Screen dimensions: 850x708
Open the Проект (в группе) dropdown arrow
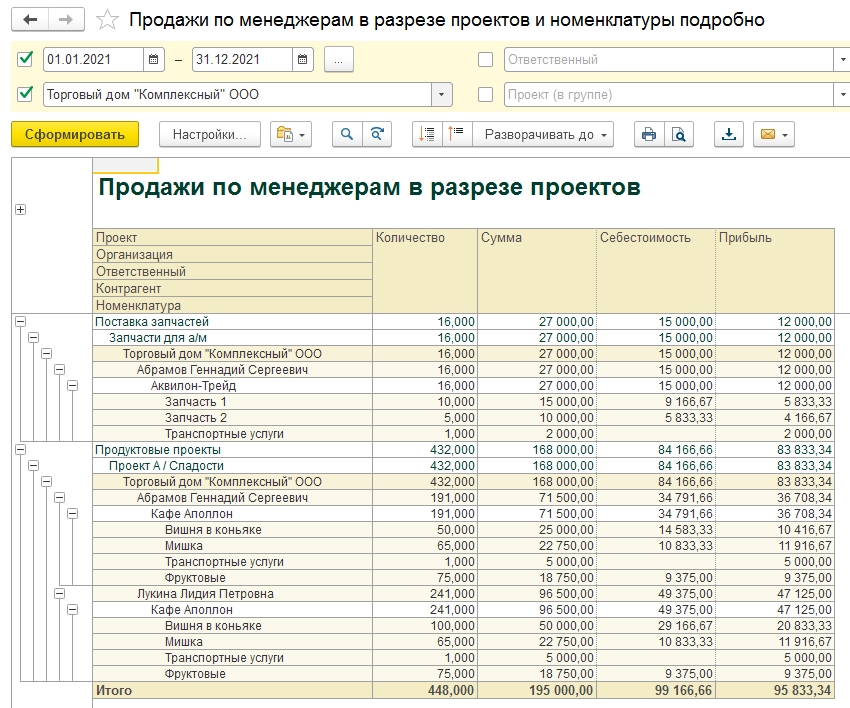tap(842, 95)
